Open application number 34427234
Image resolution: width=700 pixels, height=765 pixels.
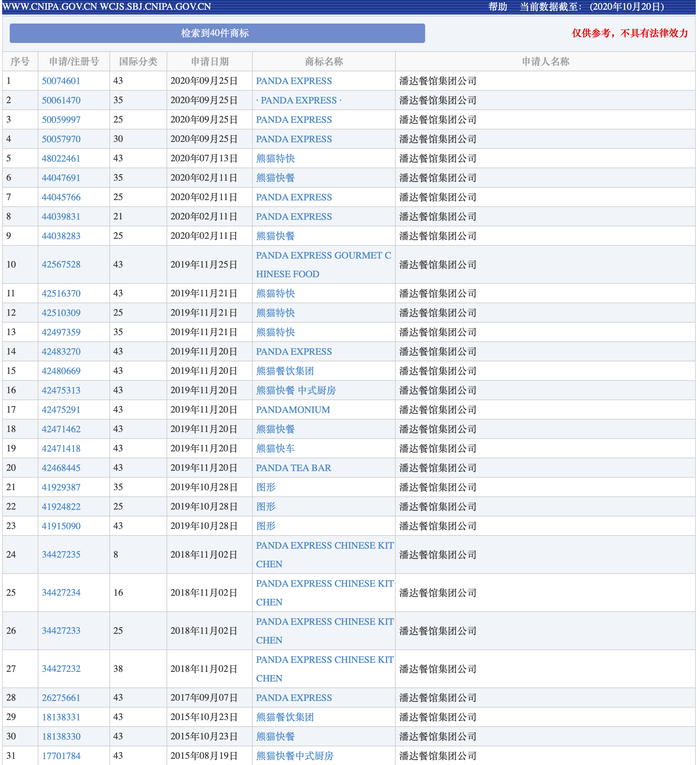(61, 593)
